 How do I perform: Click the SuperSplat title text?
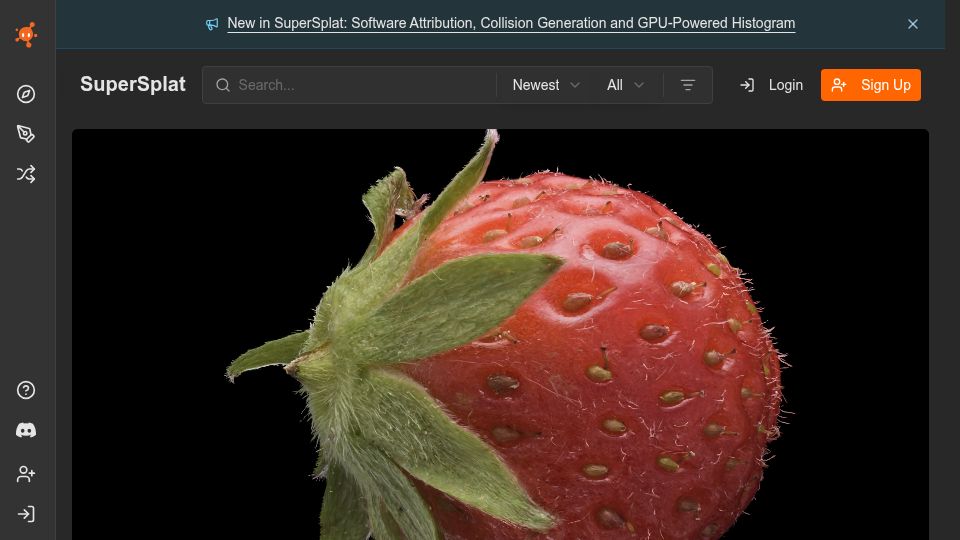coord(133,84)
